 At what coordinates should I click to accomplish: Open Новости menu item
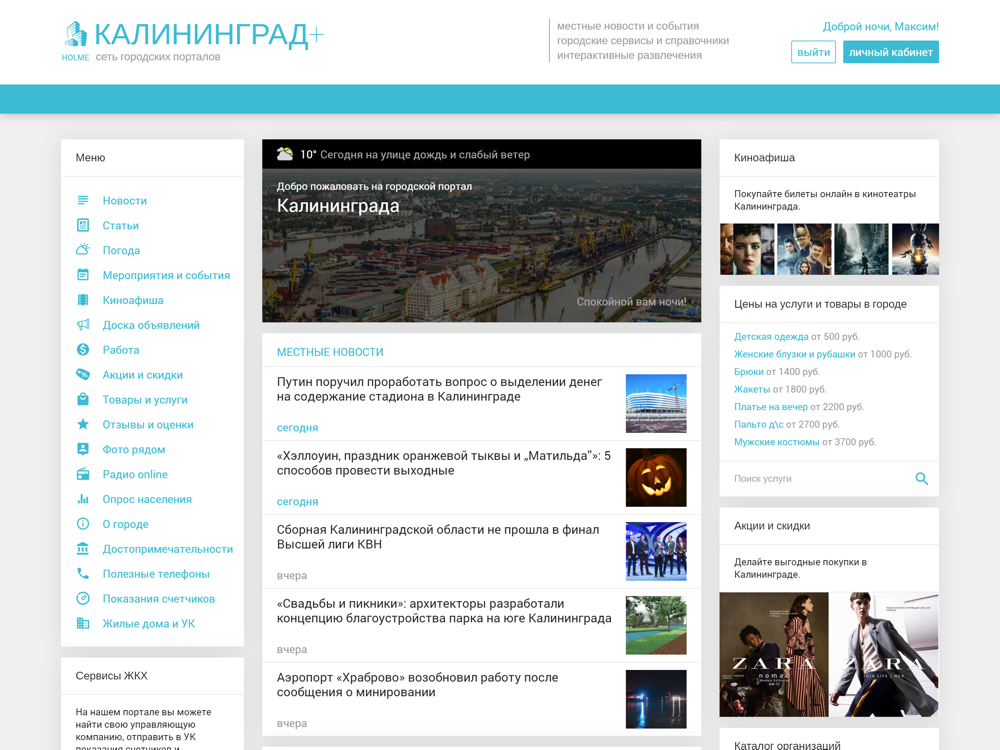tap(124, 200)
